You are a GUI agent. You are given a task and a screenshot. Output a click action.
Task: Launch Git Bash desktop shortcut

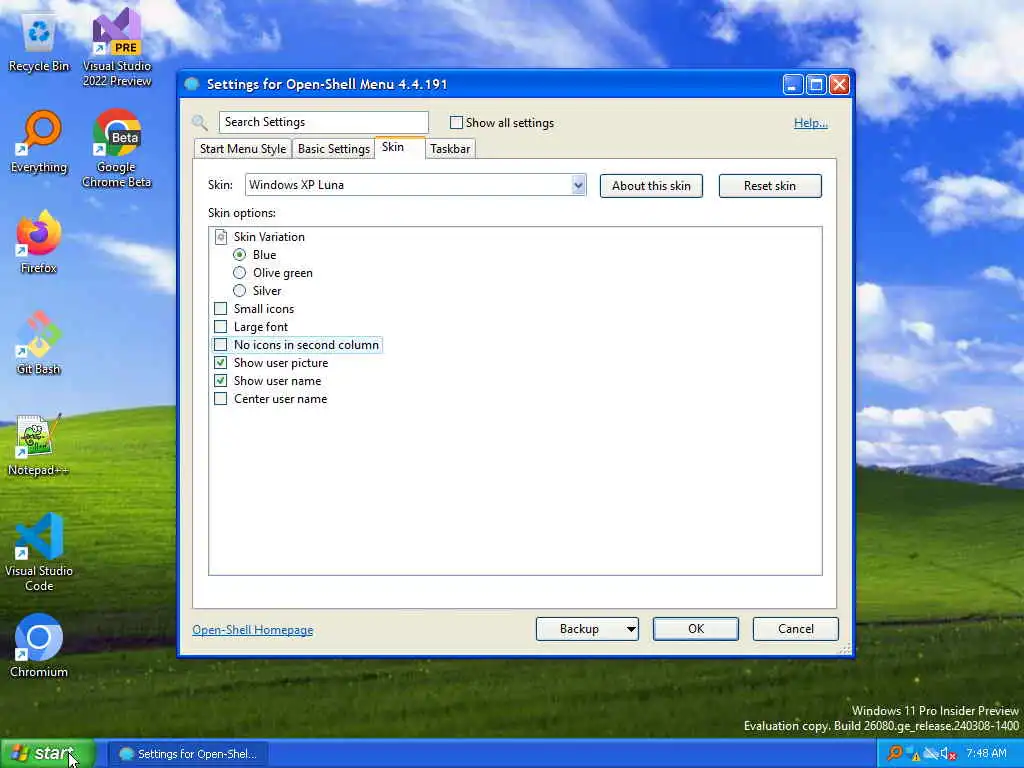coord(39,343)
